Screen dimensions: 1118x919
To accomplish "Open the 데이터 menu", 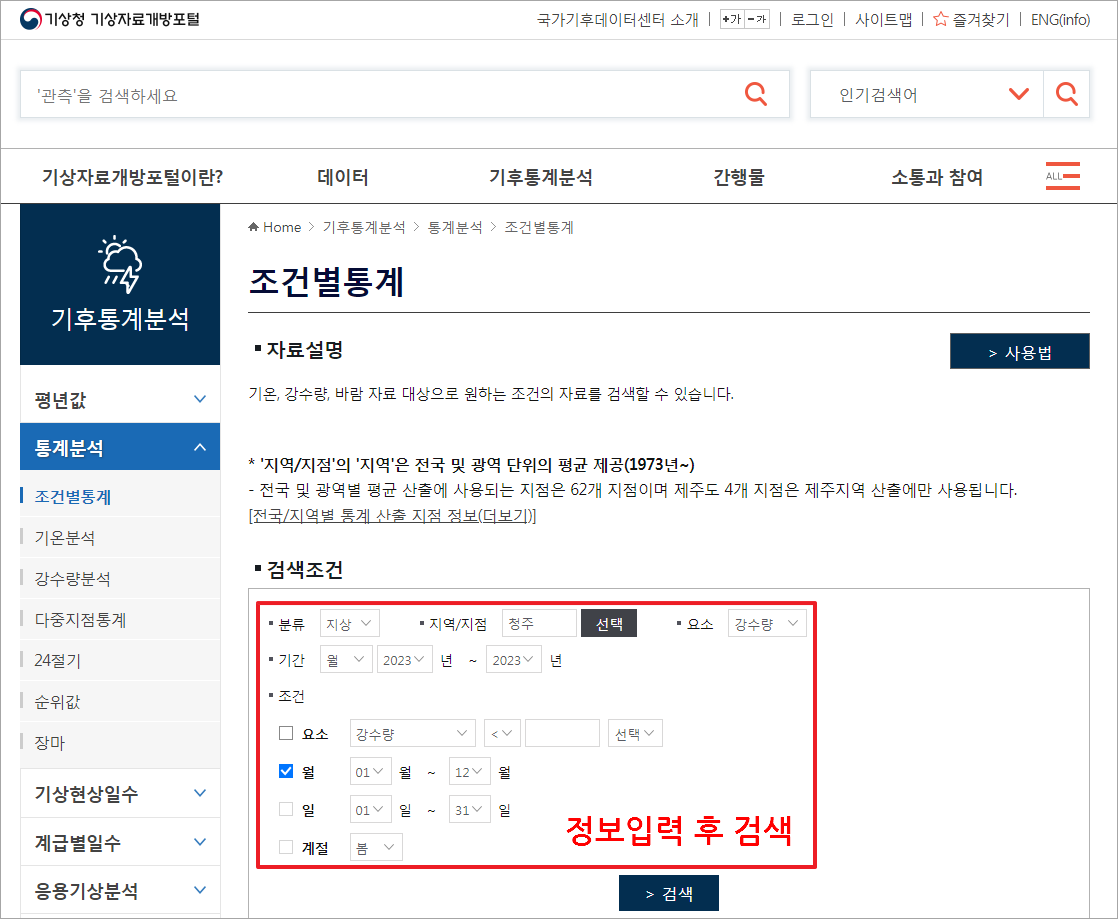I will (343, 176).
